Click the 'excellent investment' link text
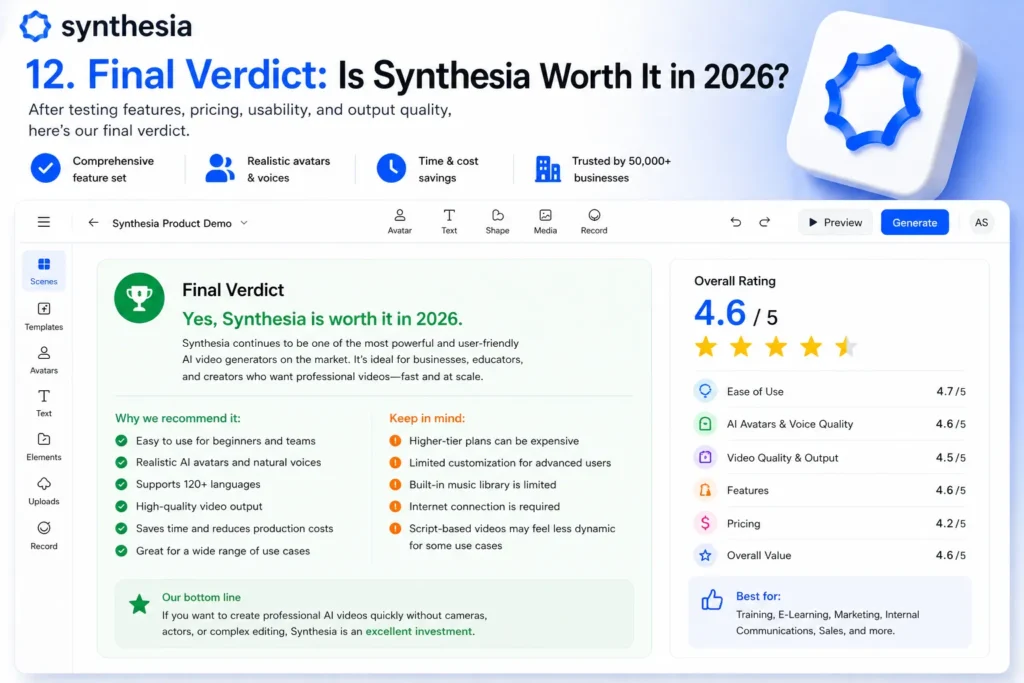Viewport: 1024px width, 683px height. [x=419, y=631]
